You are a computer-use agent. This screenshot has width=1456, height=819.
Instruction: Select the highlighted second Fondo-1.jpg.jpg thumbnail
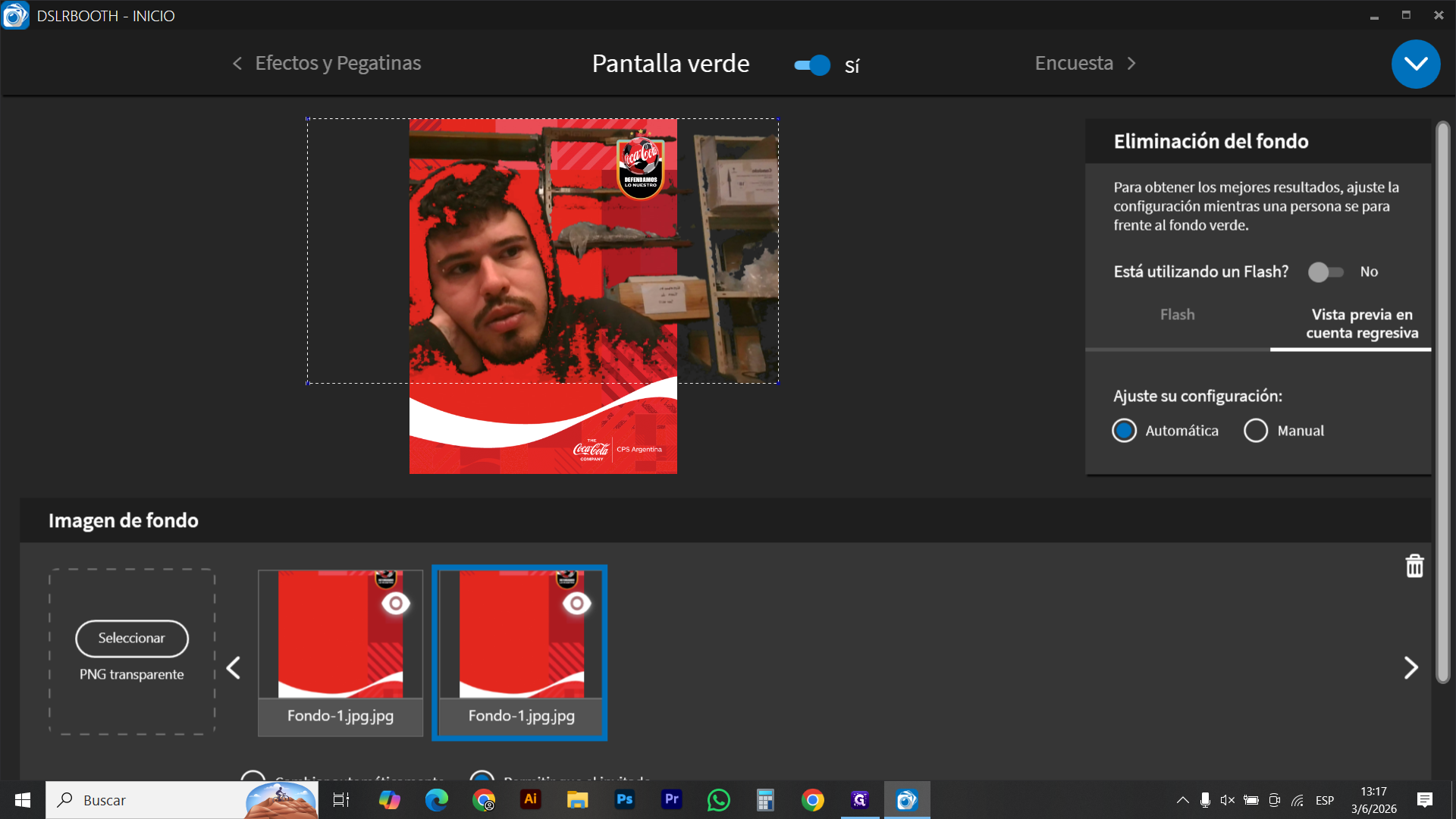[x=519, y=653]
